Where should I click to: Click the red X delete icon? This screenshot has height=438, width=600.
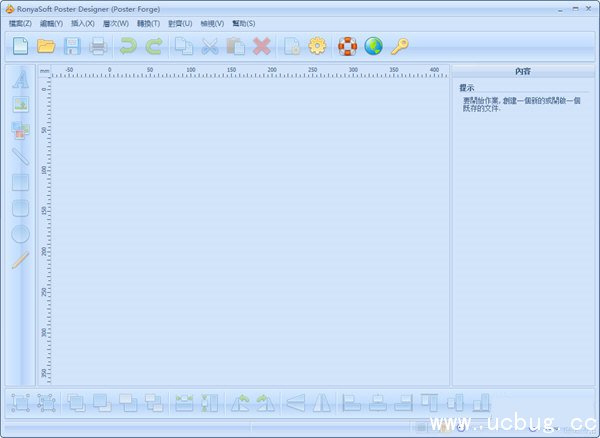[262, 45]
